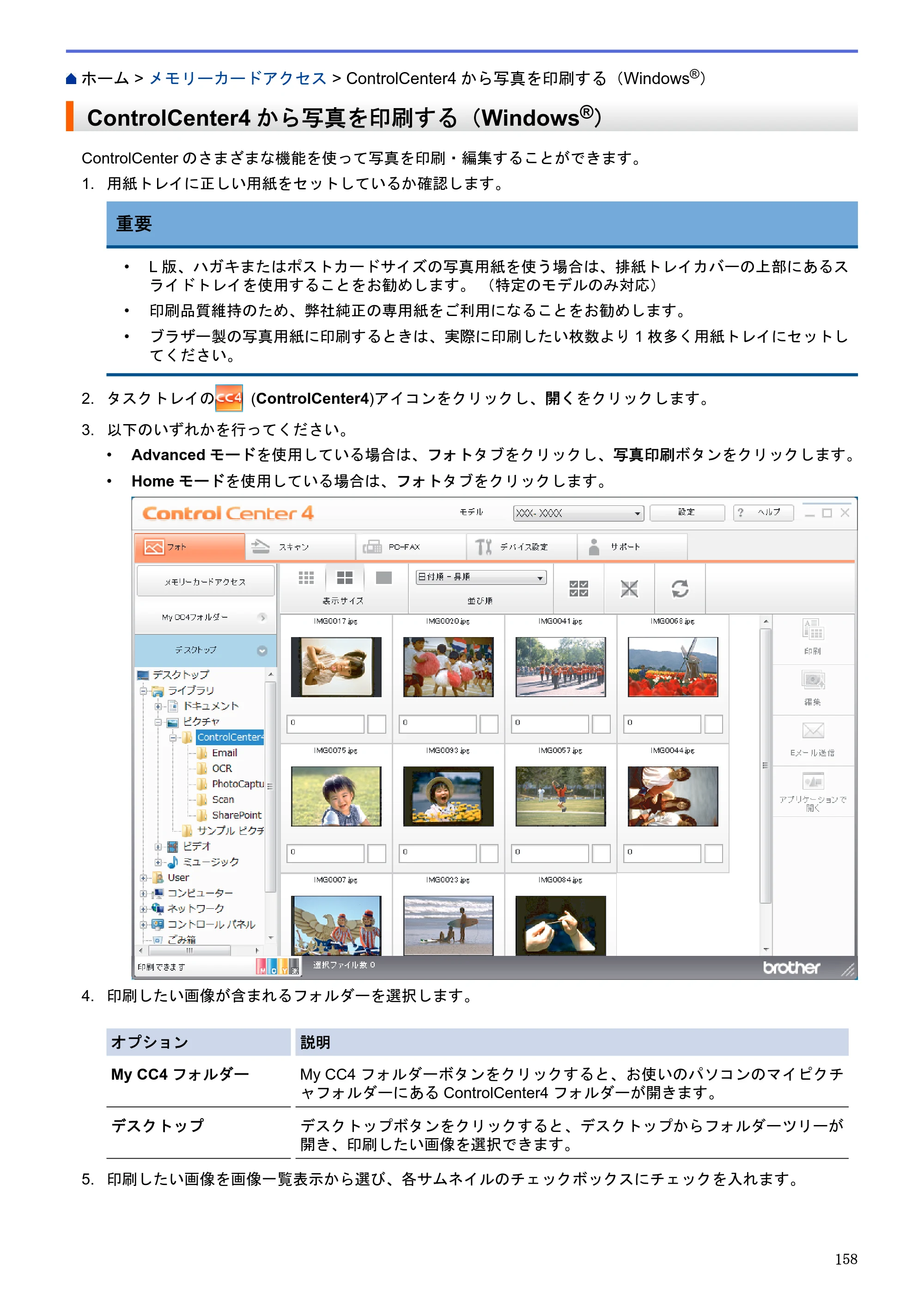This screenshot has width=924, height=1307.
Task: Open the 日付順 - 昇順 sort dropdown
Action: (480, 577)
